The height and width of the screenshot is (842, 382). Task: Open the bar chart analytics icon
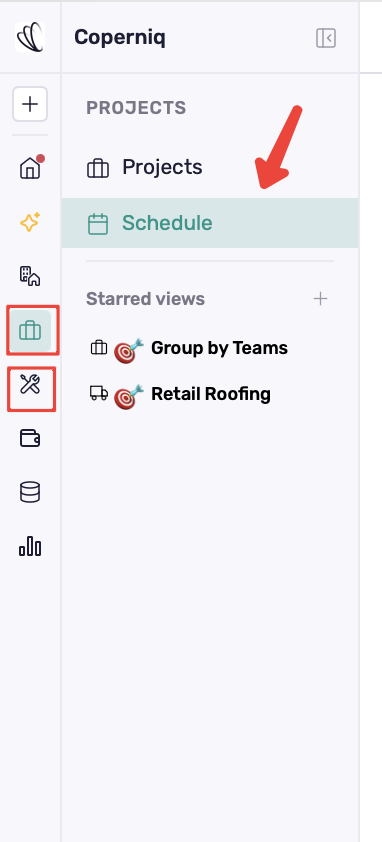[x=30, y=546]
